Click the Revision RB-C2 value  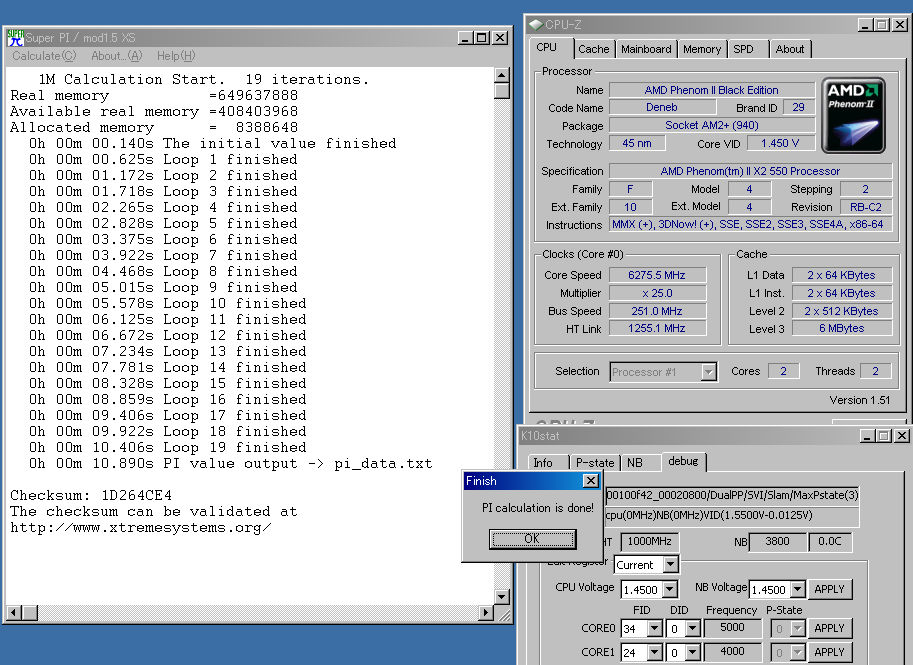point(866,207)
